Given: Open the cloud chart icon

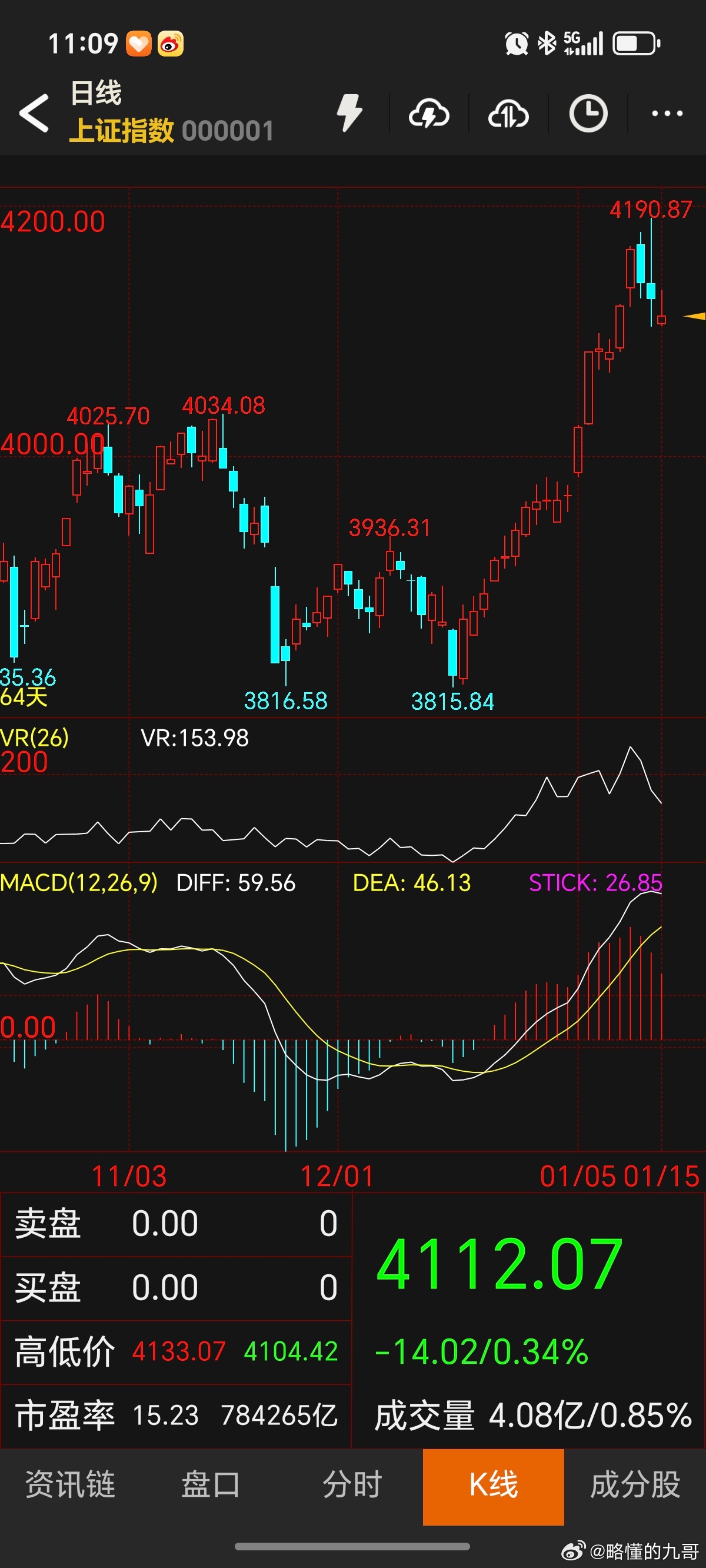Looking at the screenshot, I should click(x=508, y=113).
